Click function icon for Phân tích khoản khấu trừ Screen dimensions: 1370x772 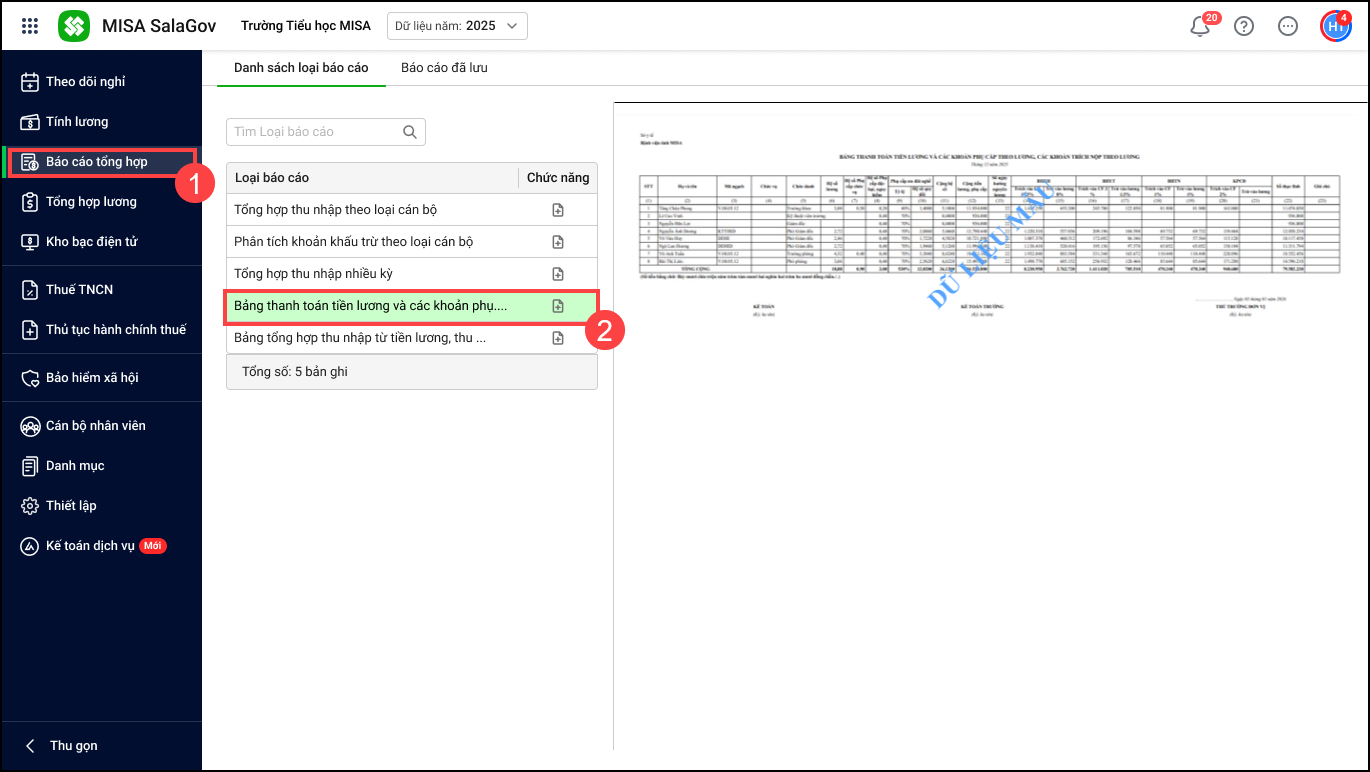[558, 242]
